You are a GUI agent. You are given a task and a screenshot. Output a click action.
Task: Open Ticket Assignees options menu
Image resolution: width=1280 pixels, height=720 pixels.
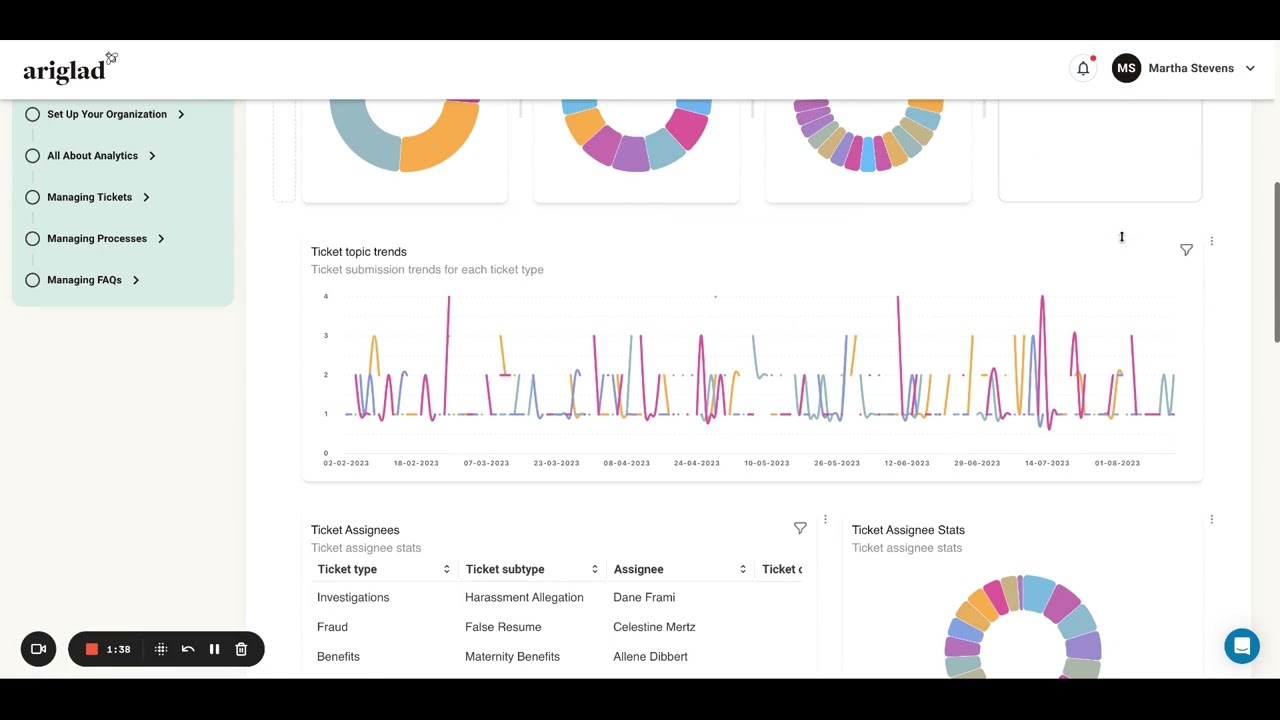coord(825,519)
